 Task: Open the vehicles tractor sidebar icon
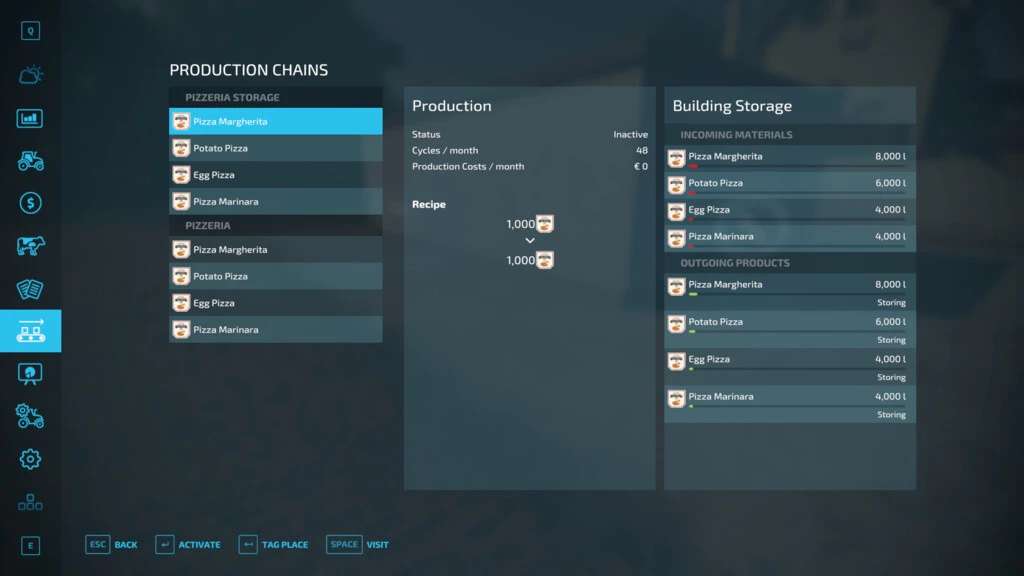coord(30,160)
